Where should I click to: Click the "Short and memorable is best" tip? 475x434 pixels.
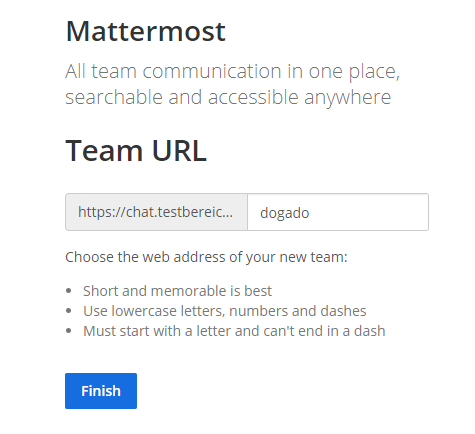coord(177,291)
